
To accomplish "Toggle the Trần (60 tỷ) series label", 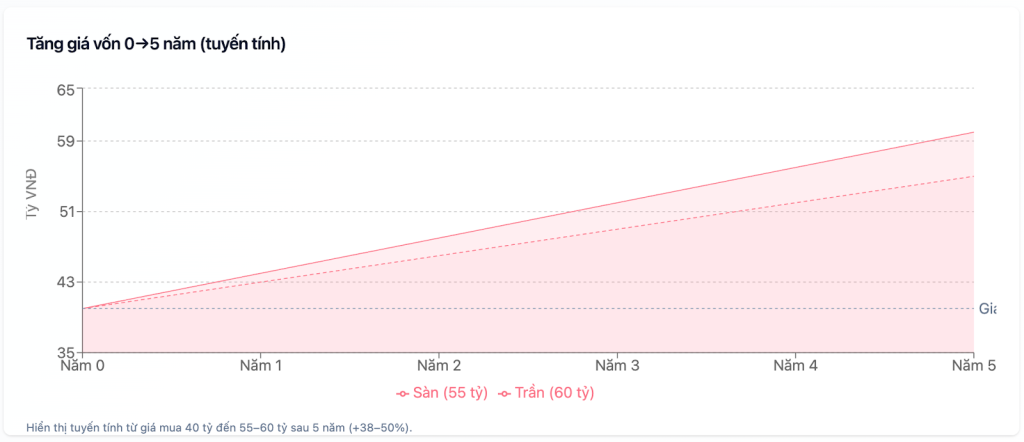I will [554, 393].
